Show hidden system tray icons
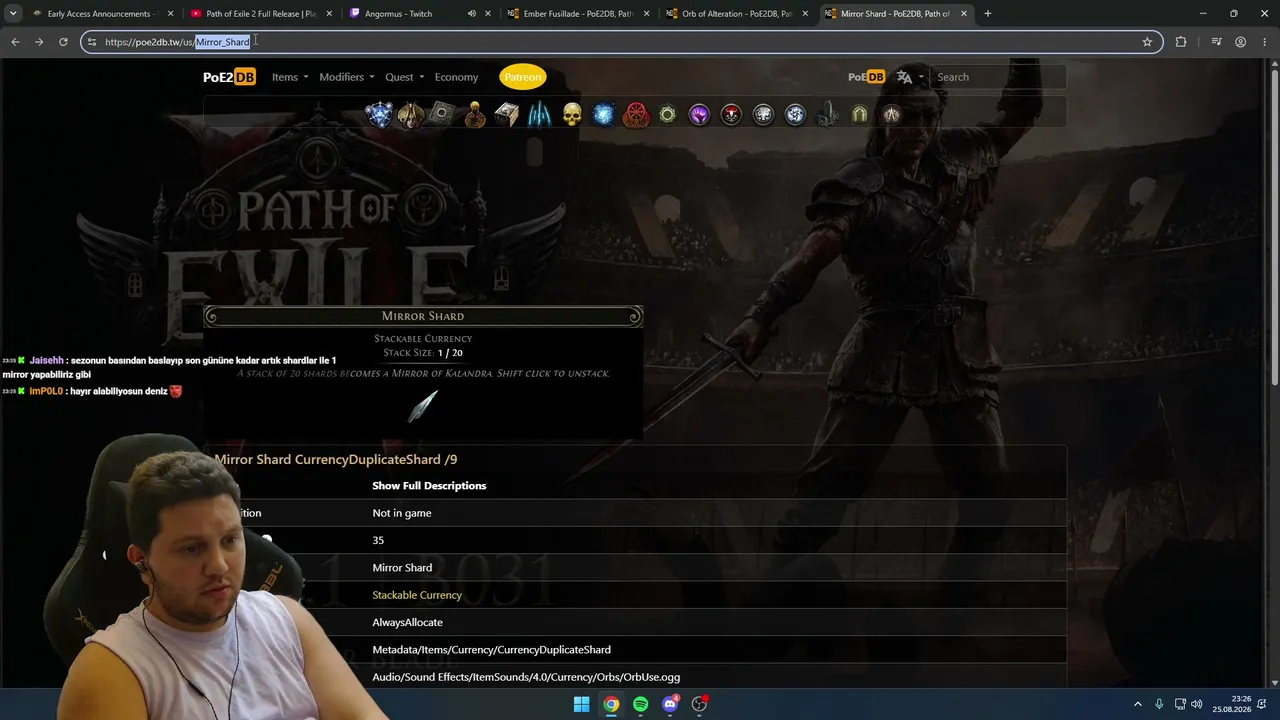Viewport: 1280px width, 720px height. pyautogui.click(x=1137, y=704)
